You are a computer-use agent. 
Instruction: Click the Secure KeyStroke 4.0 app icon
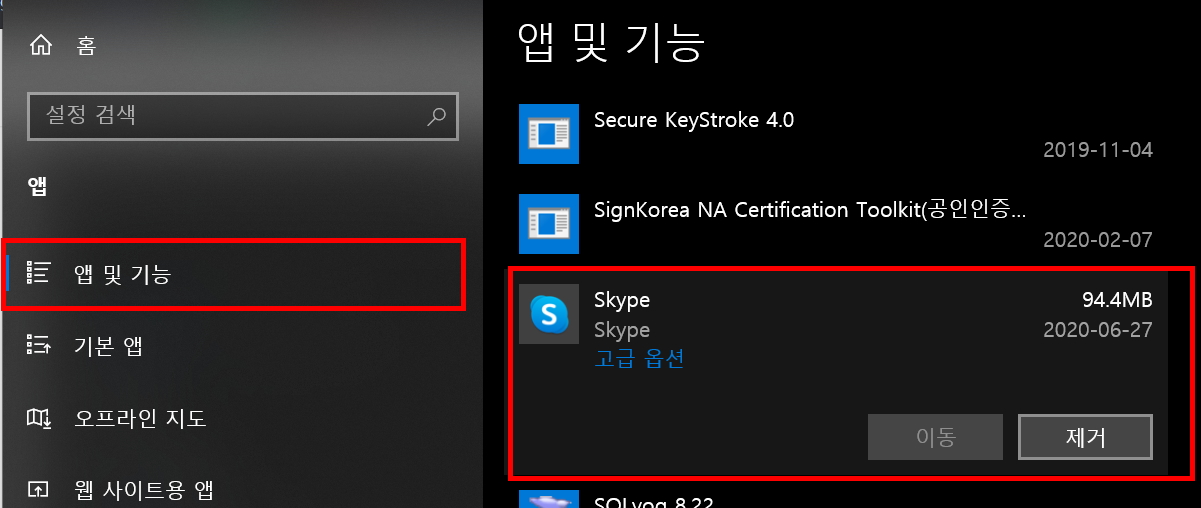tap(549, 133)
